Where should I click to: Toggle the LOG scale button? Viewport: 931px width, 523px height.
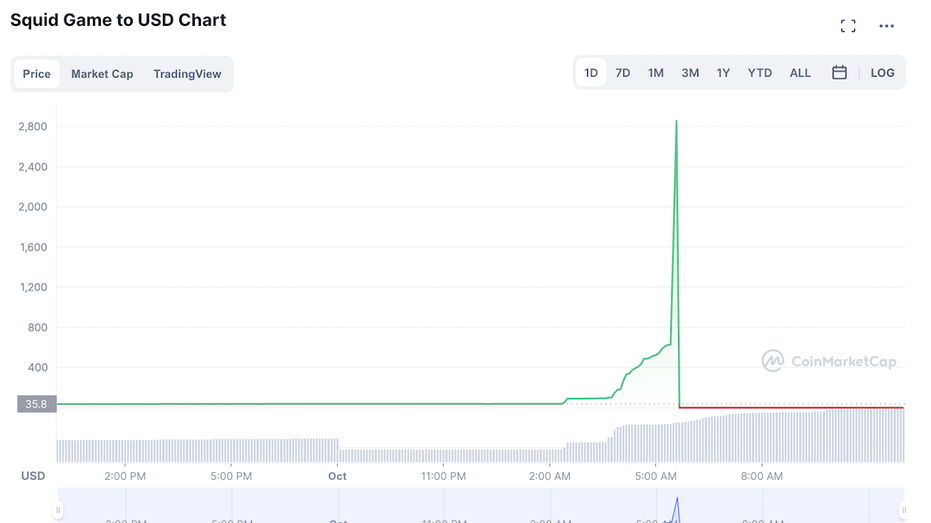click(x=882, y=73)
